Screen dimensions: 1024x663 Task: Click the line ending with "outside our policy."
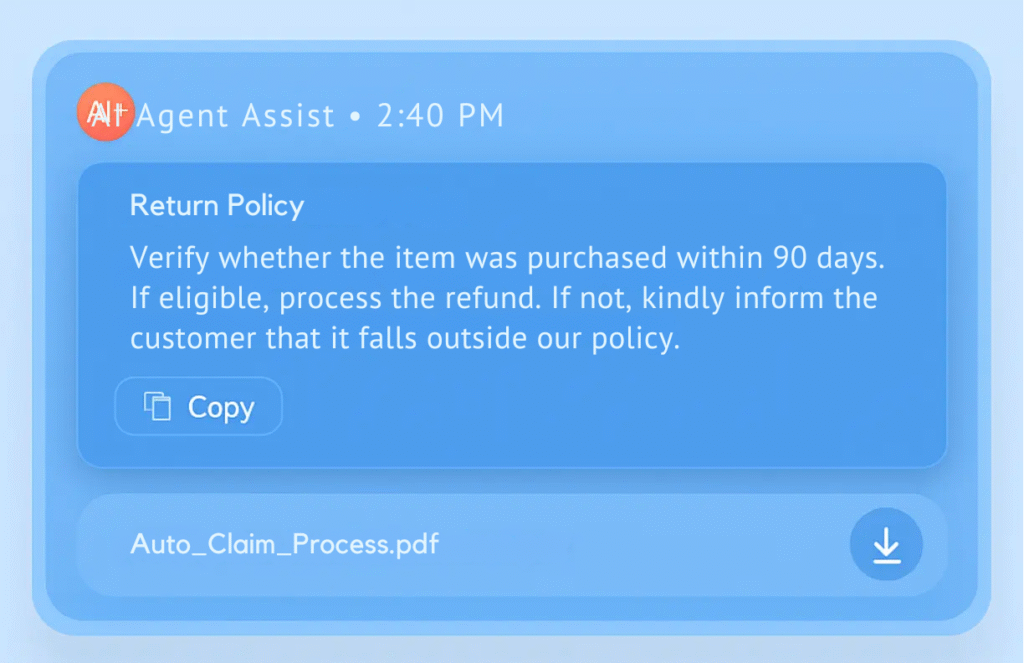point(405,338)
